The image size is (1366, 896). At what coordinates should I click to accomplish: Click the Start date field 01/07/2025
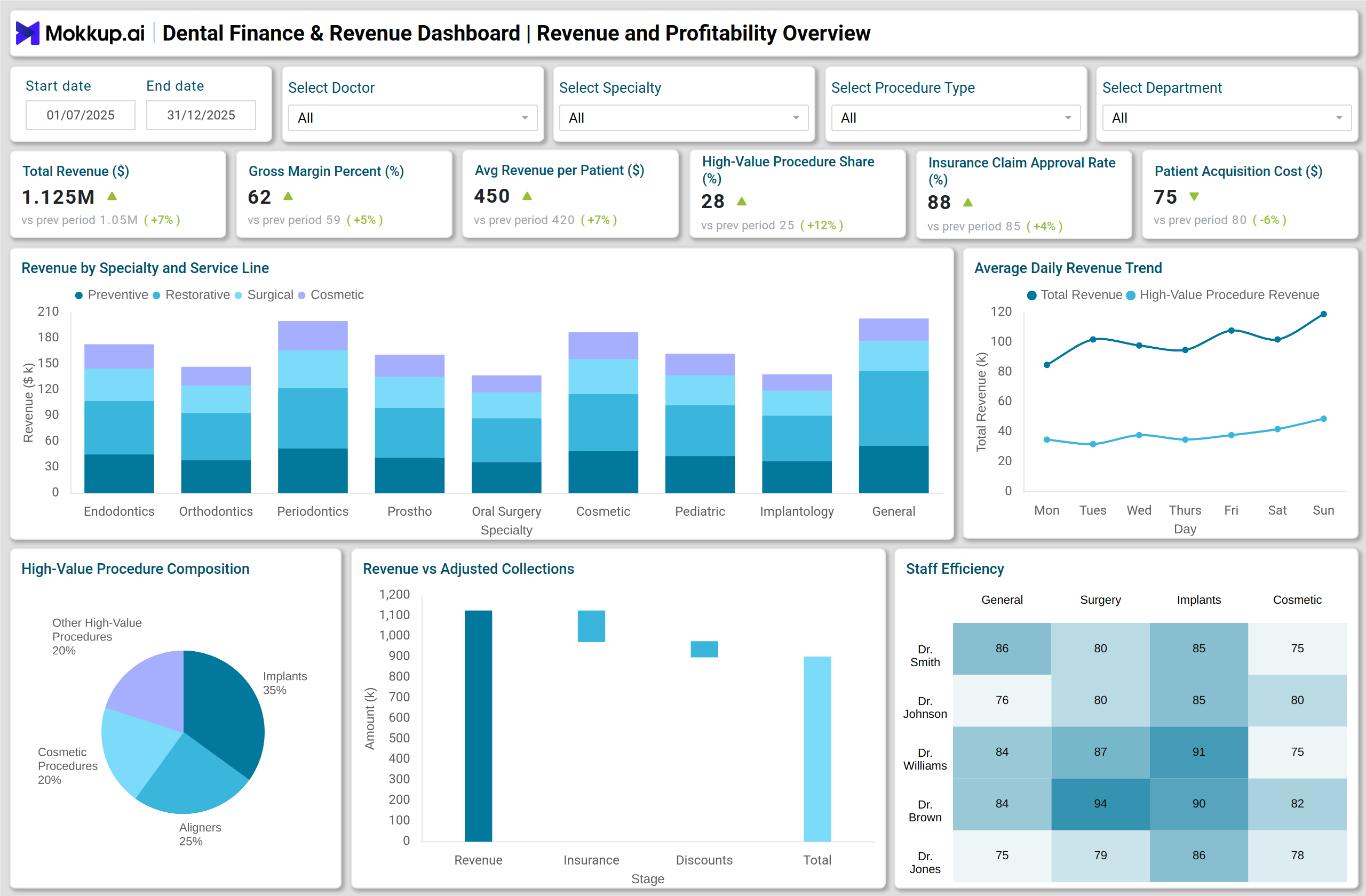(81, 115)
